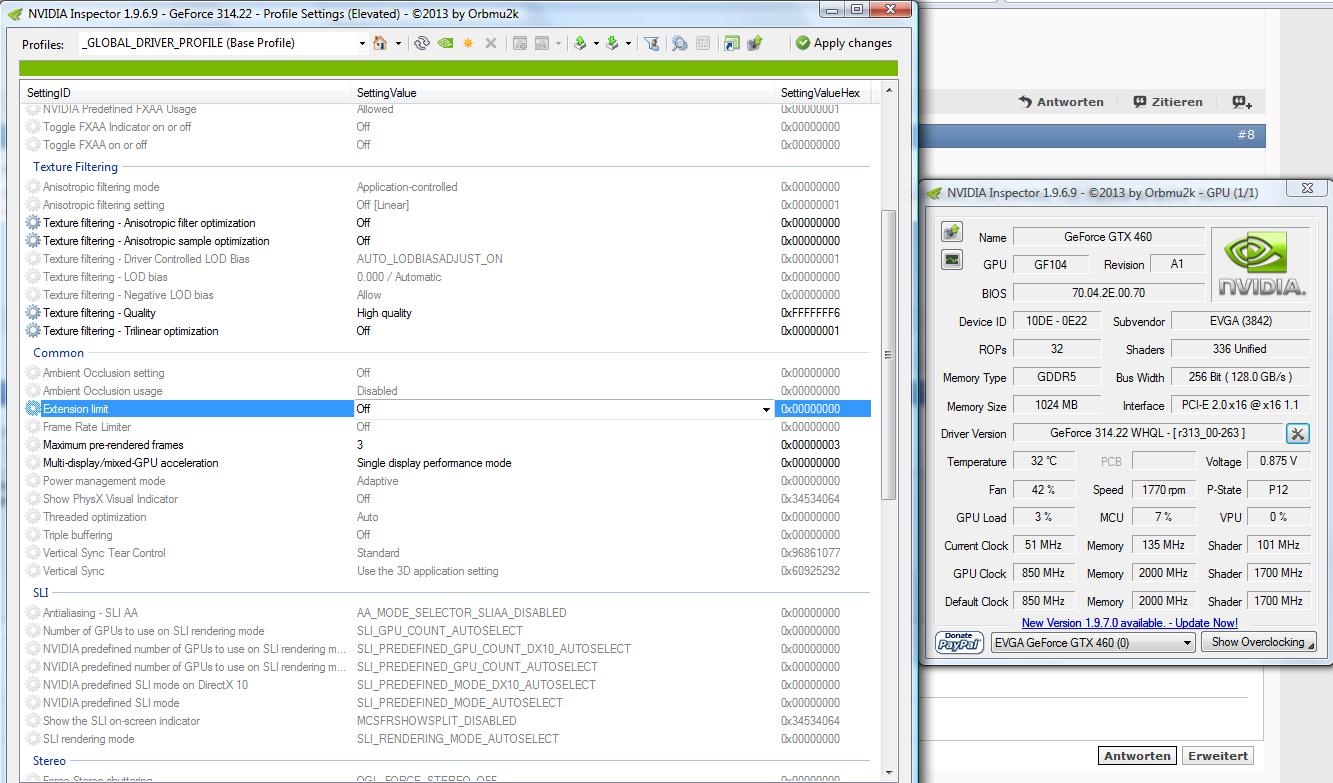Click the settings list vertical scrollbar
The height and width of the screenshot is (783, 1333).
[889, 355]
